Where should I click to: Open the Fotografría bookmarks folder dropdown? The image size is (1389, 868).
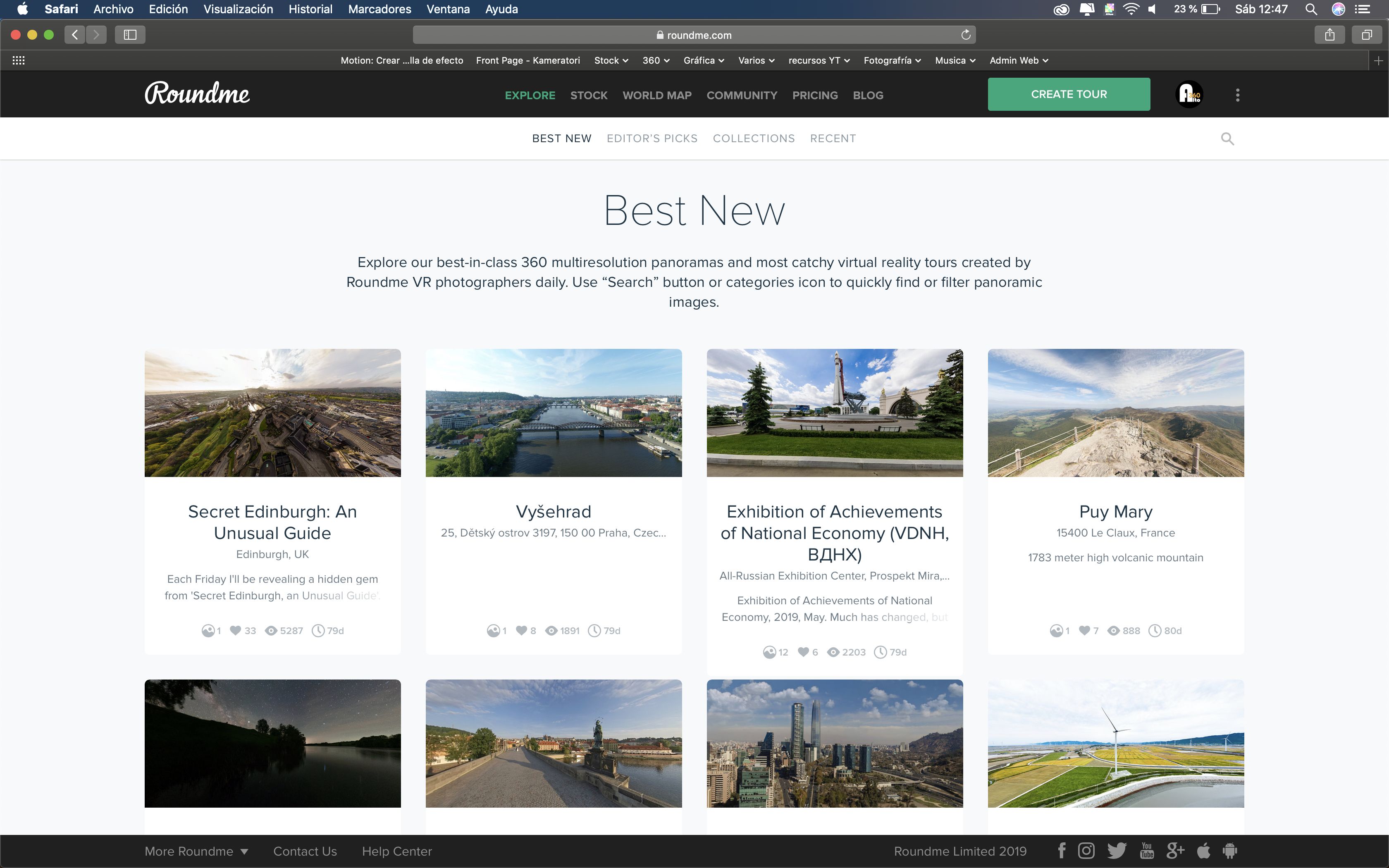pyautogui.click(x=892, y=60)
